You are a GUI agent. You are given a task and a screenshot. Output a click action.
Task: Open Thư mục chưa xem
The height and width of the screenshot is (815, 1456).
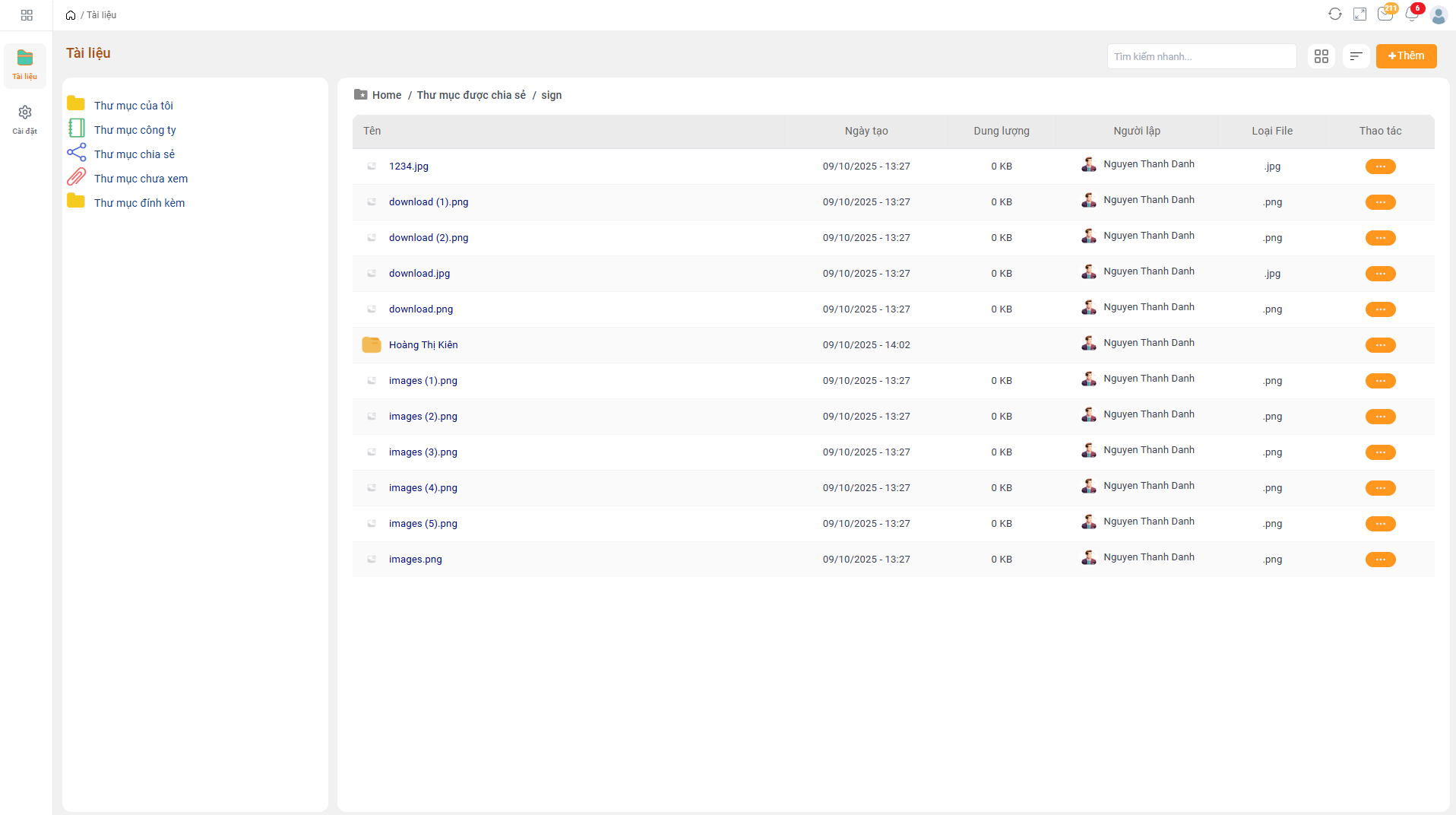[x=141, y=179]
